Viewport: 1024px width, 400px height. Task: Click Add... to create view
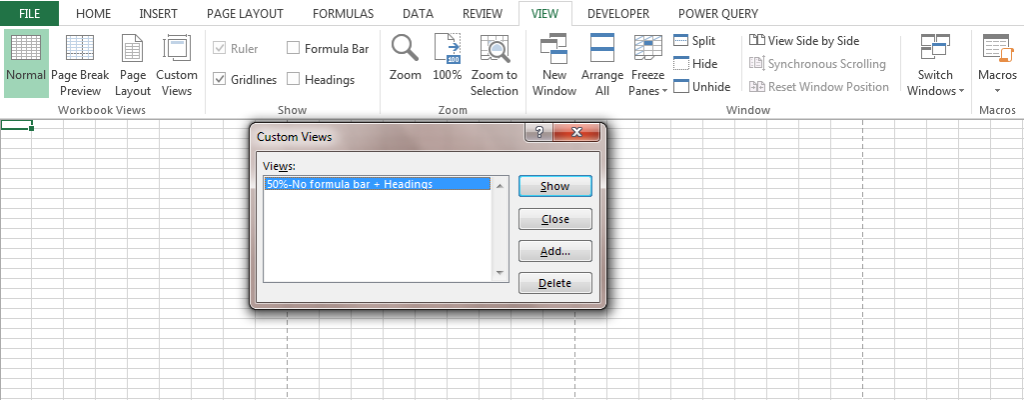click(555, 251)
